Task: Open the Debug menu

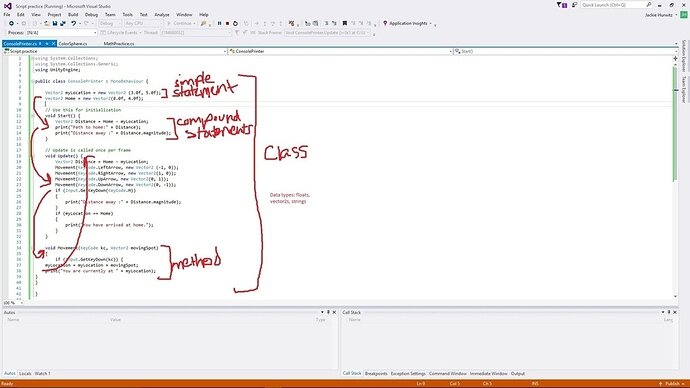Action: (x=91, y=15)
